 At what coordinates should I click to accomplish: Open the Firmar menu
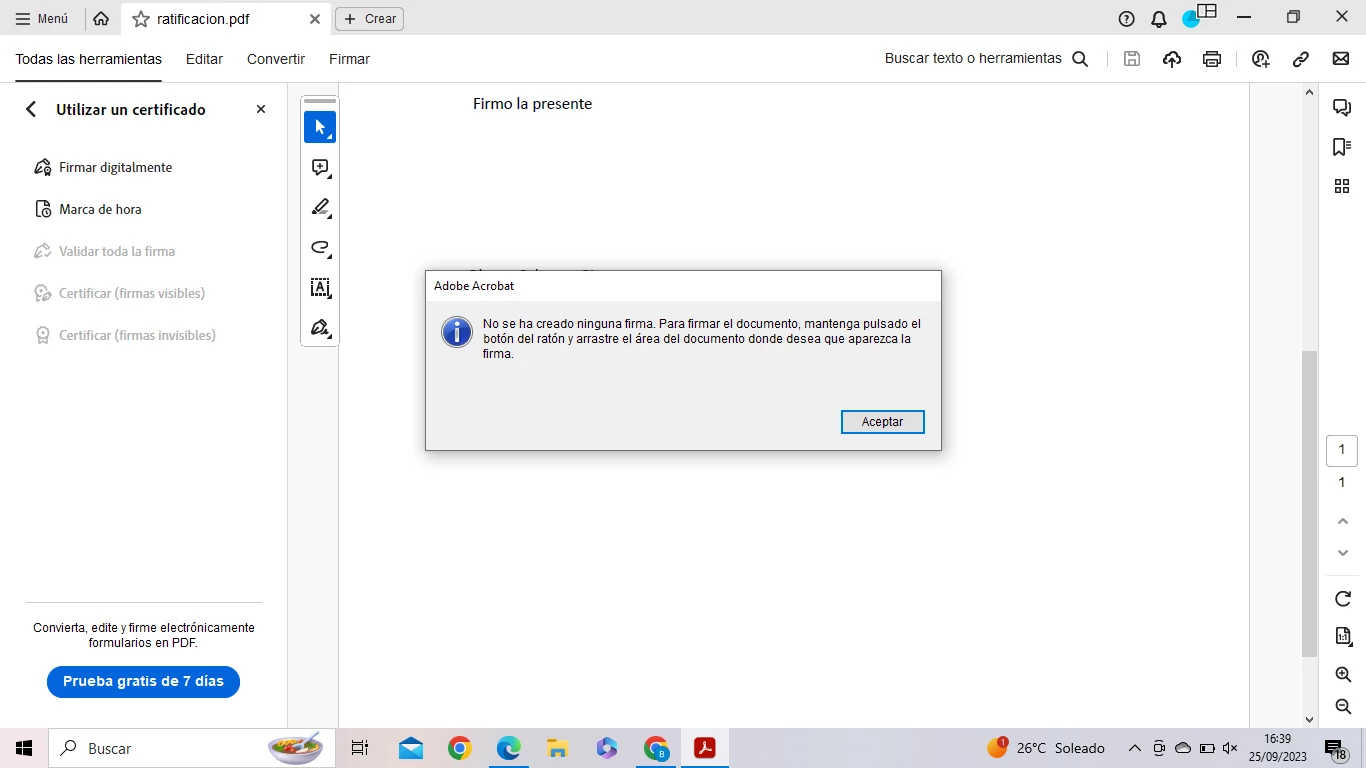pos(349,59)
